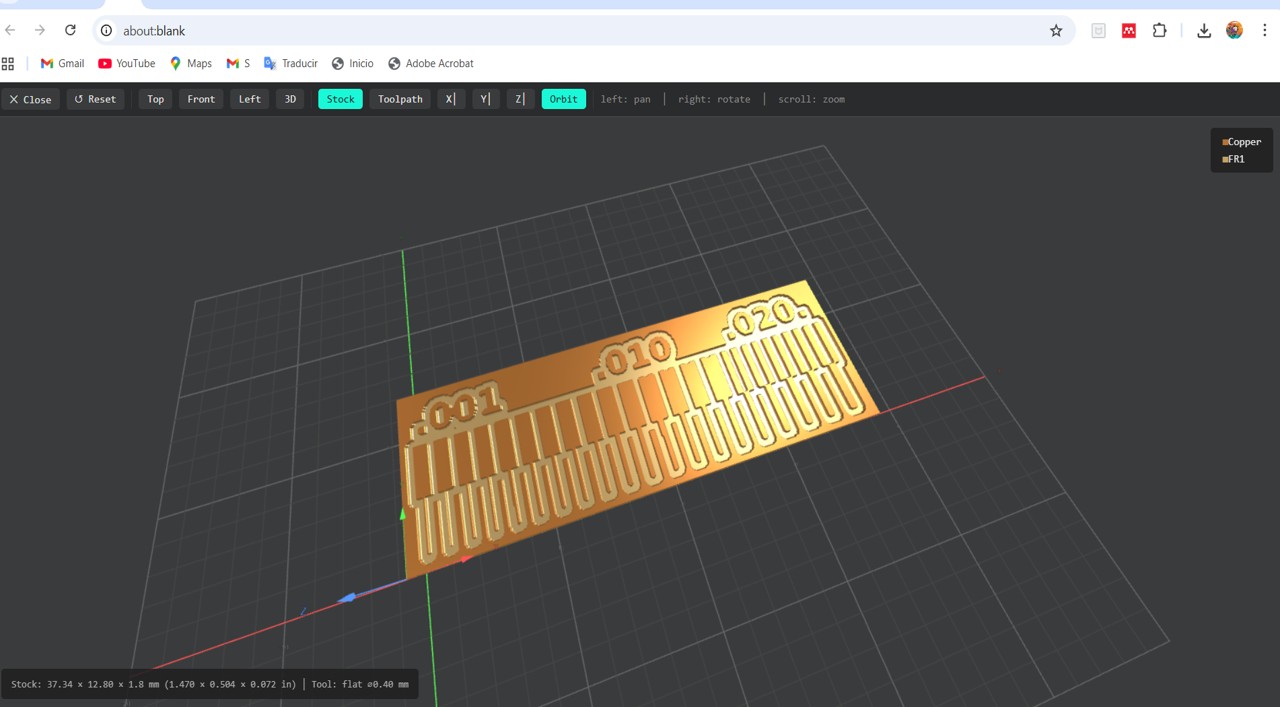Click the right: rotate hint
1280x707 pixels.
click(x=714, y=99)
